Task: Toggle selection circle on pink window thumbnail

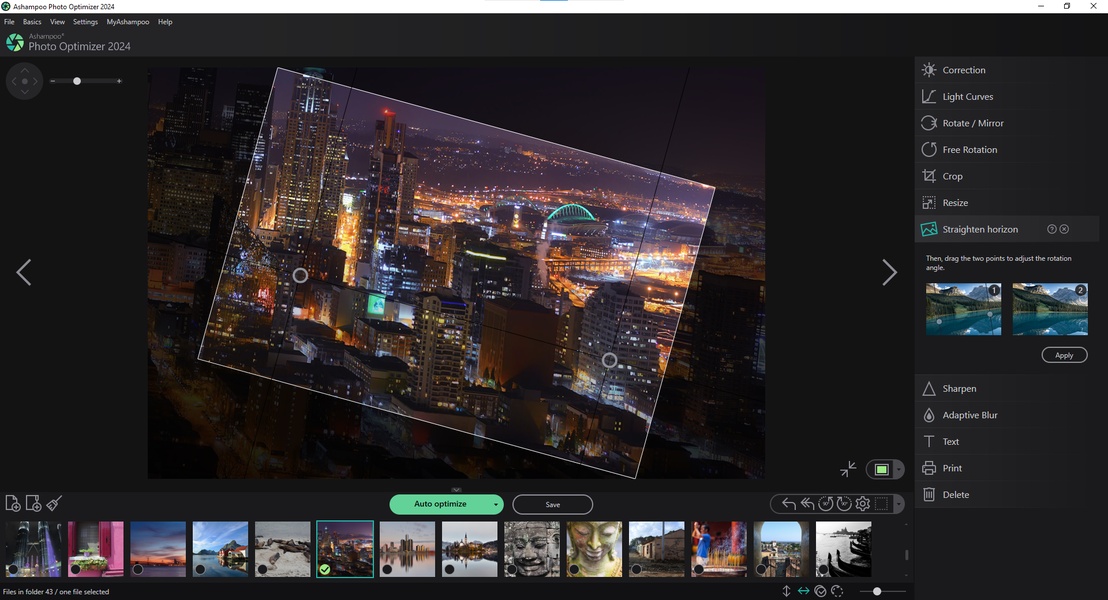Action: (75, 570)
